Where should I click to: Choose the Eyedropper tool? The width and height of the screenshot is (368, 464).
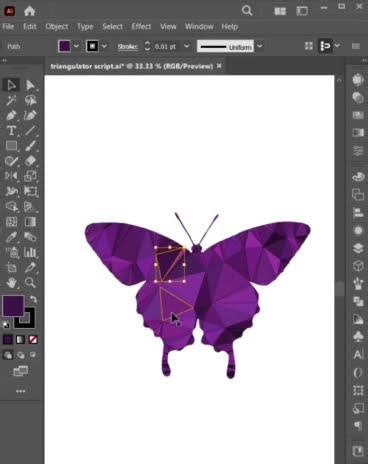click(11, 237)
